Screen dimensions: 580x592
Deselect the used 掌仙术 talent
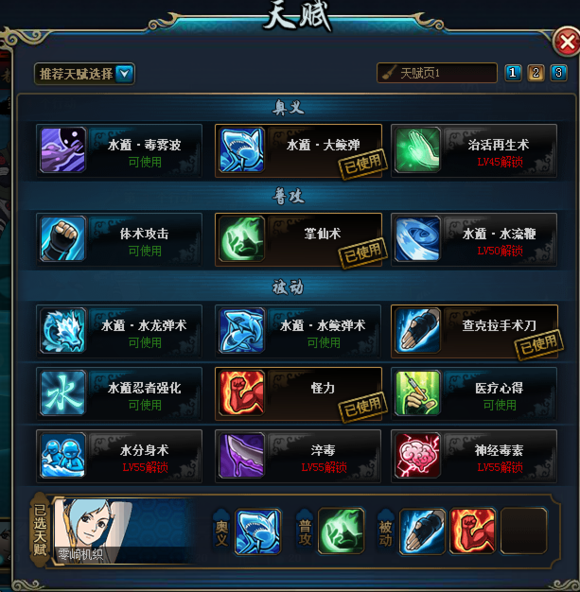[299, 240]
